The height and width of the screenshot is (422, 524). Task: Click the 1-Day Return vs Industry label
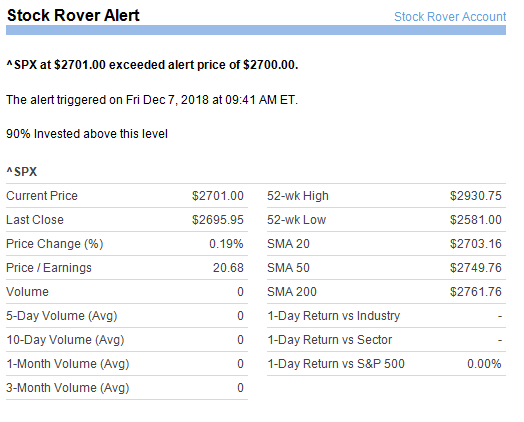click(334, 316)
